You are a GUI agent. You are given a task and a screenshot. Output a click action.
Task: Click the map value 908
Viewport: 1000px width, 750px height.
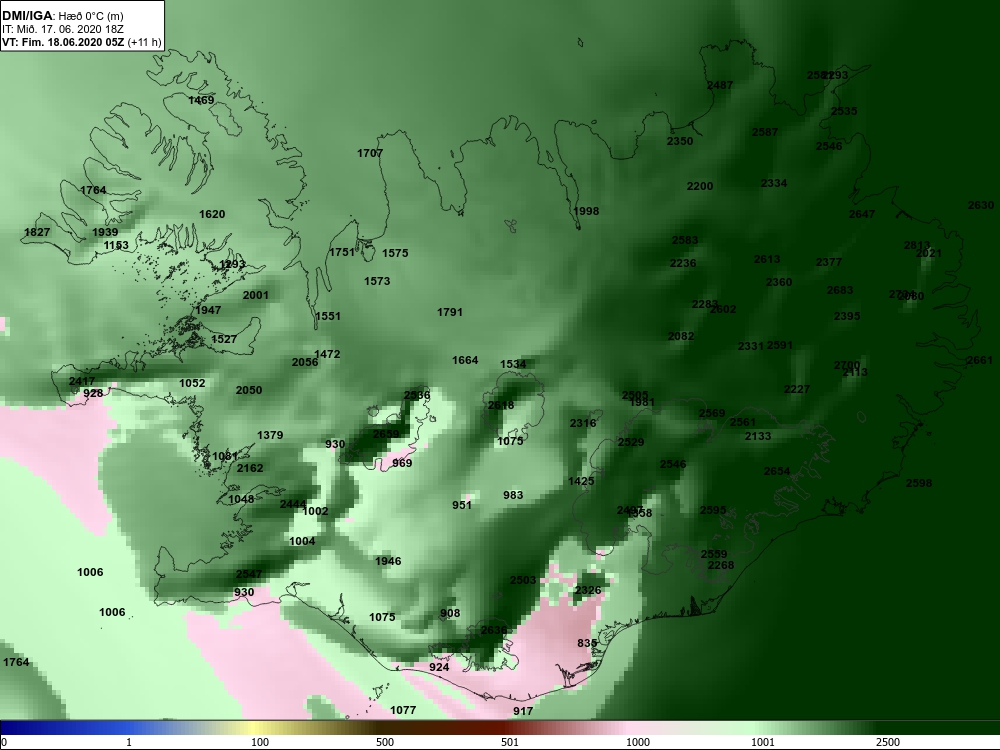(450, 614)
